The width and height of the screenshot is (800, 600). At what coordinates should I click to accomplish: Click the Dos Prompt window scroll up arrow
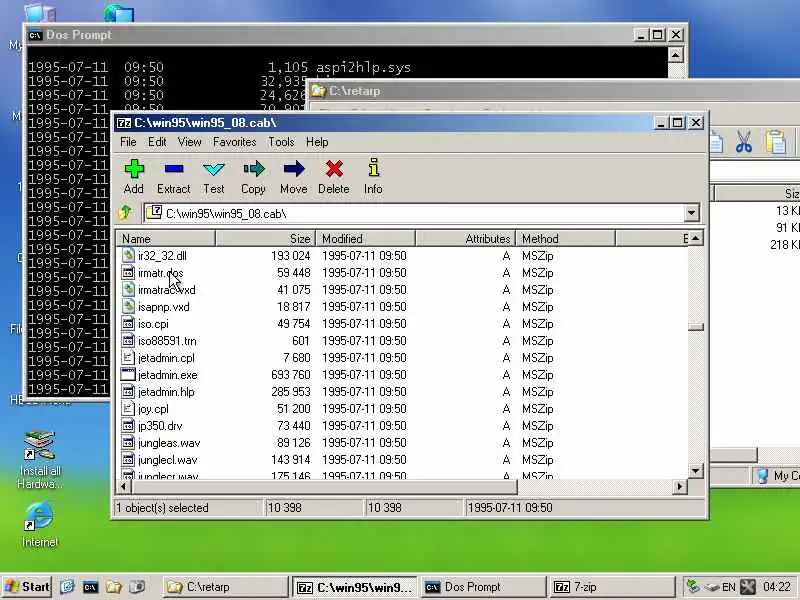pyautogui.click(x=676, y=55)
